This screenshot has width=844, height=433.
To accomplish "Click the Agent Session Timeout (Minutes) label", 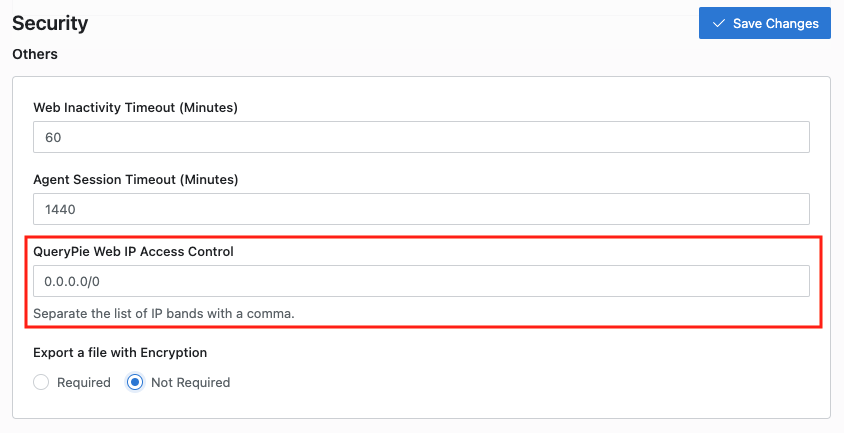I will [x=136, y=179].
